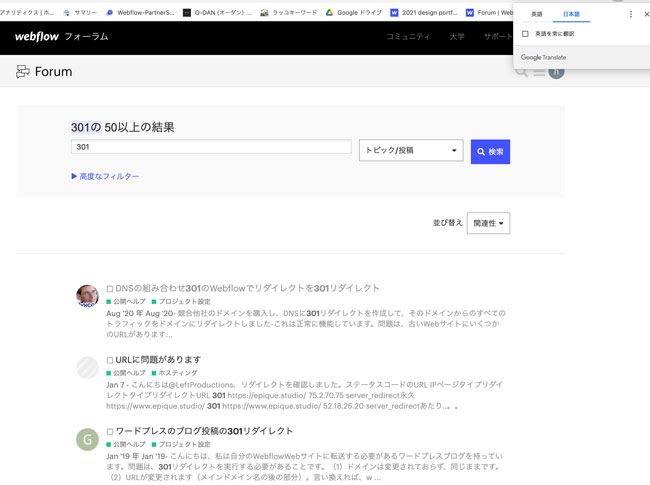Focus the search field containing 301
This screenshot has height=485, width=650.
(x=211, y=147)
